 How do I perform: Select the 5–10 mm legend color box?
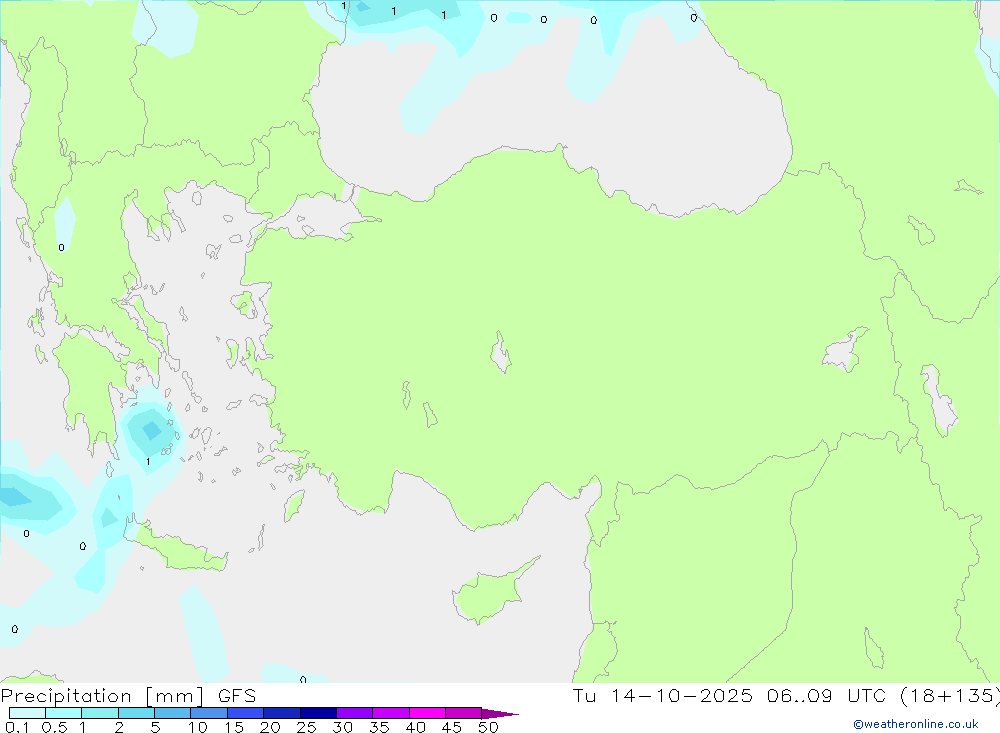pyautogui.click(x=173, y=713)
